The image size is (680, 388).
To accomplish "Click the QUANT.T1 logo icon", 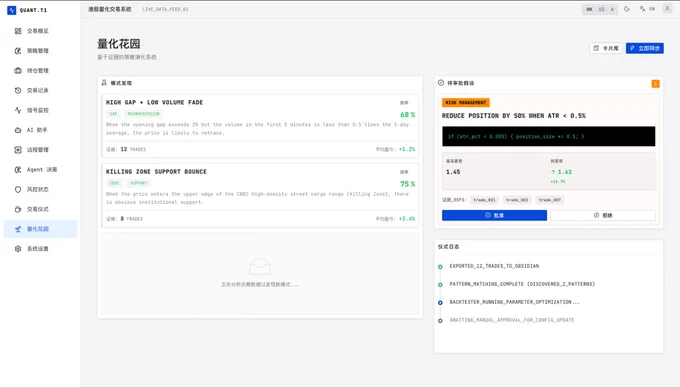I will point(12,10).
